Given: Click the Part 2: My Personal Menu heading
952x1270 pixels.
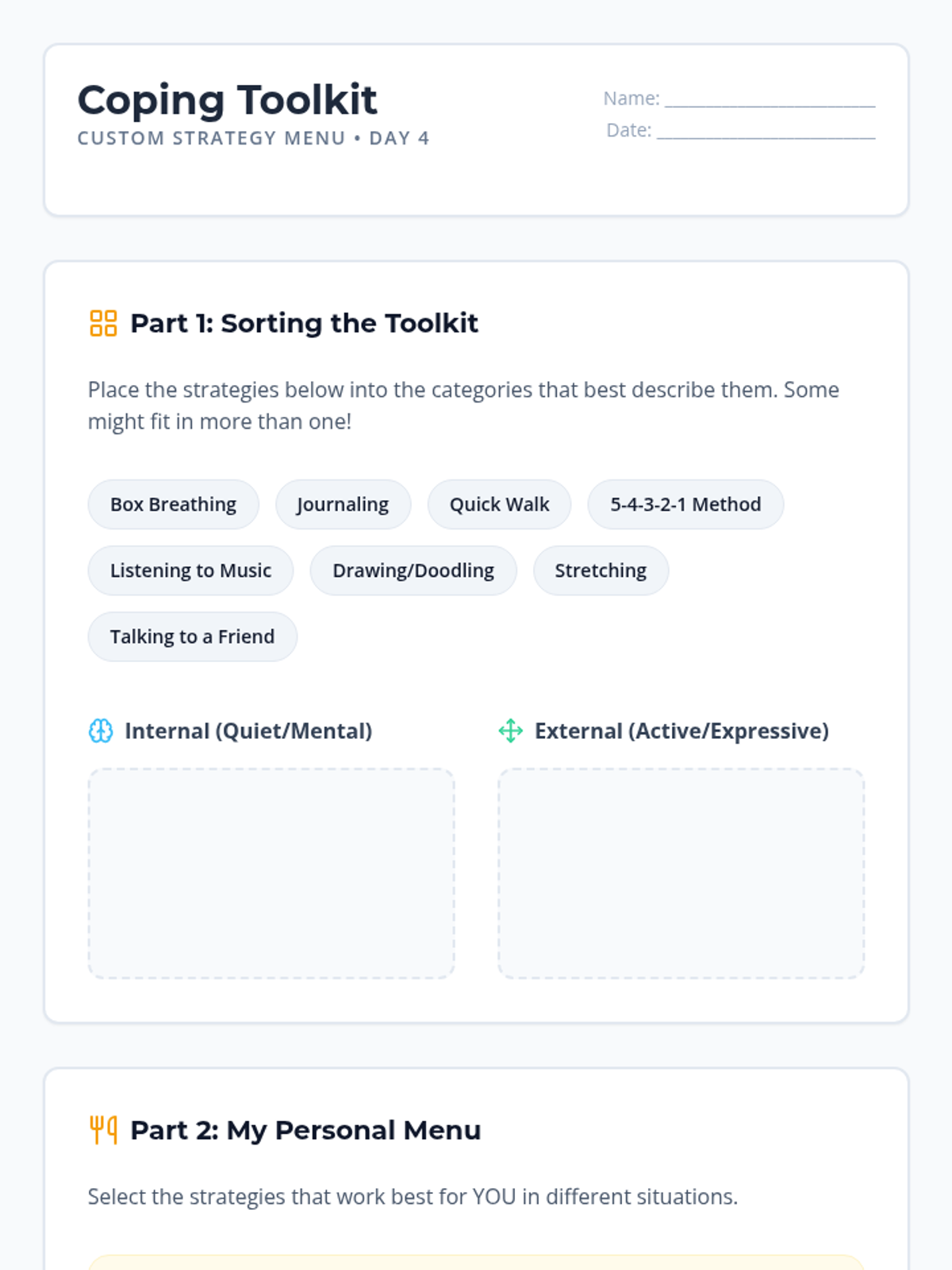Looking at the screenshot, I should tap(305, 1130).
